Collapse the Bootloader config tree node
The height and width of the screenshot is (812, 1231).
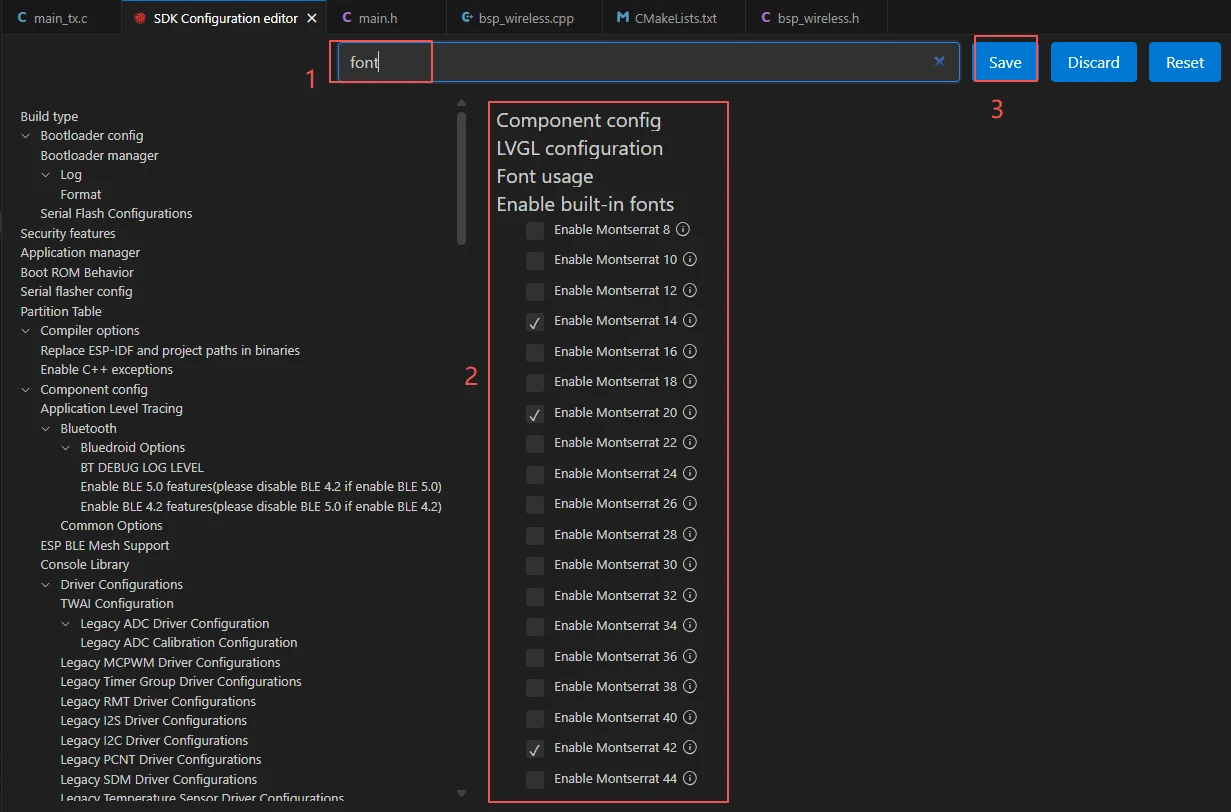pyautogui.click(x=26, y=136)
